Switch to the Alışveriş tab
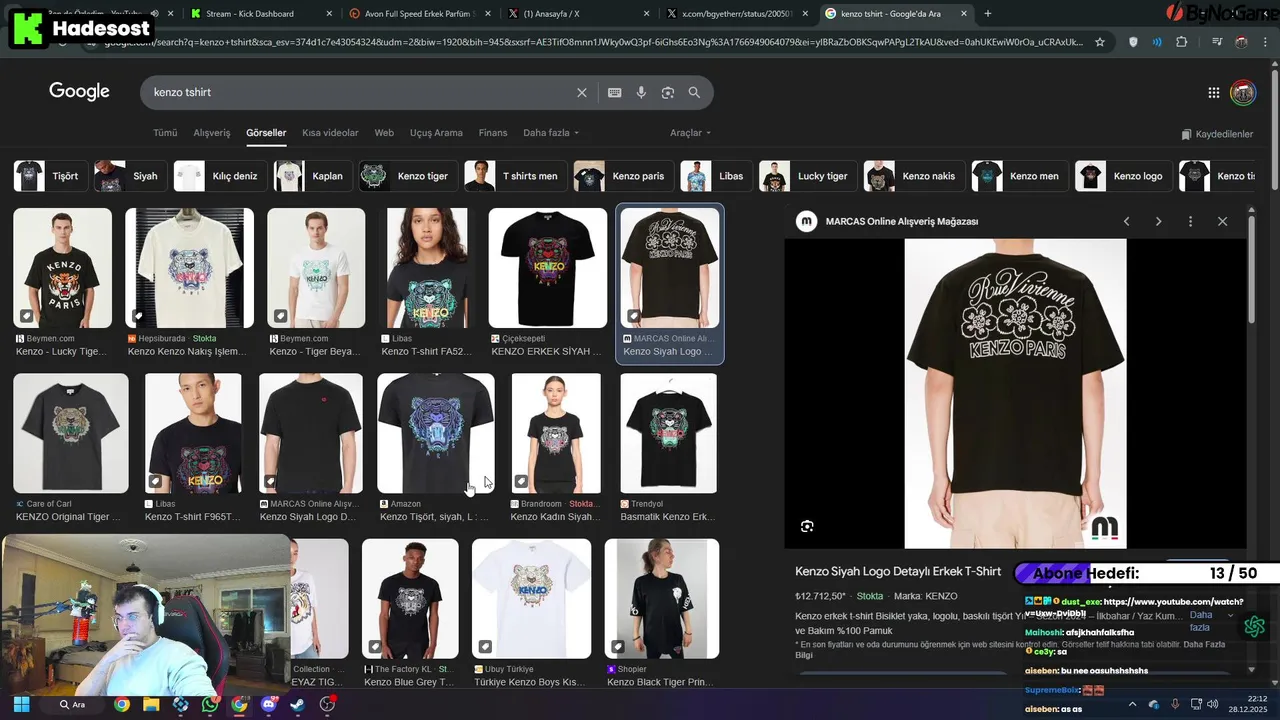The height and width of the screenshot is (720, 1280). (x=212, y=133)
